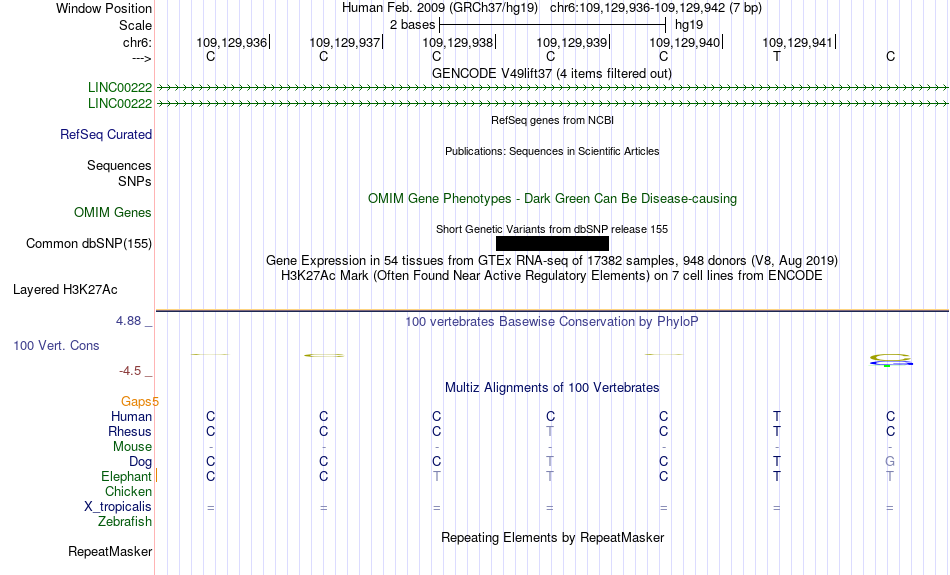Click the Dog row G base

(x=890, y=462)
